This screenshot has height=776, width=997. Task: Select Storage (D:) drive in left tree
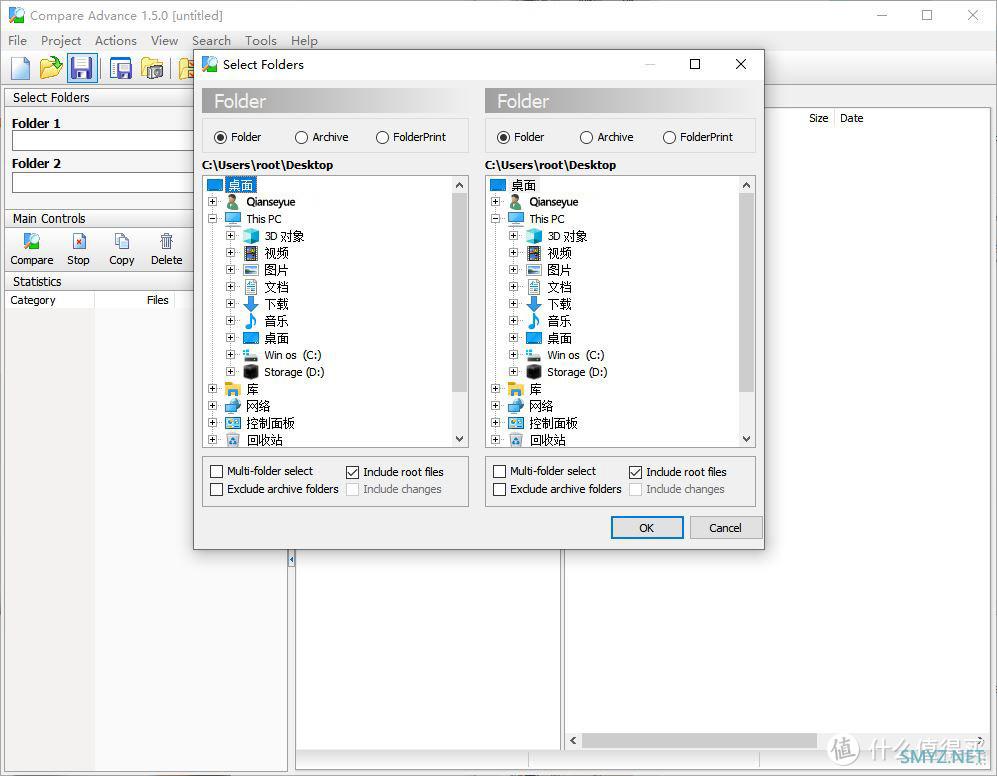pos(294,372)
